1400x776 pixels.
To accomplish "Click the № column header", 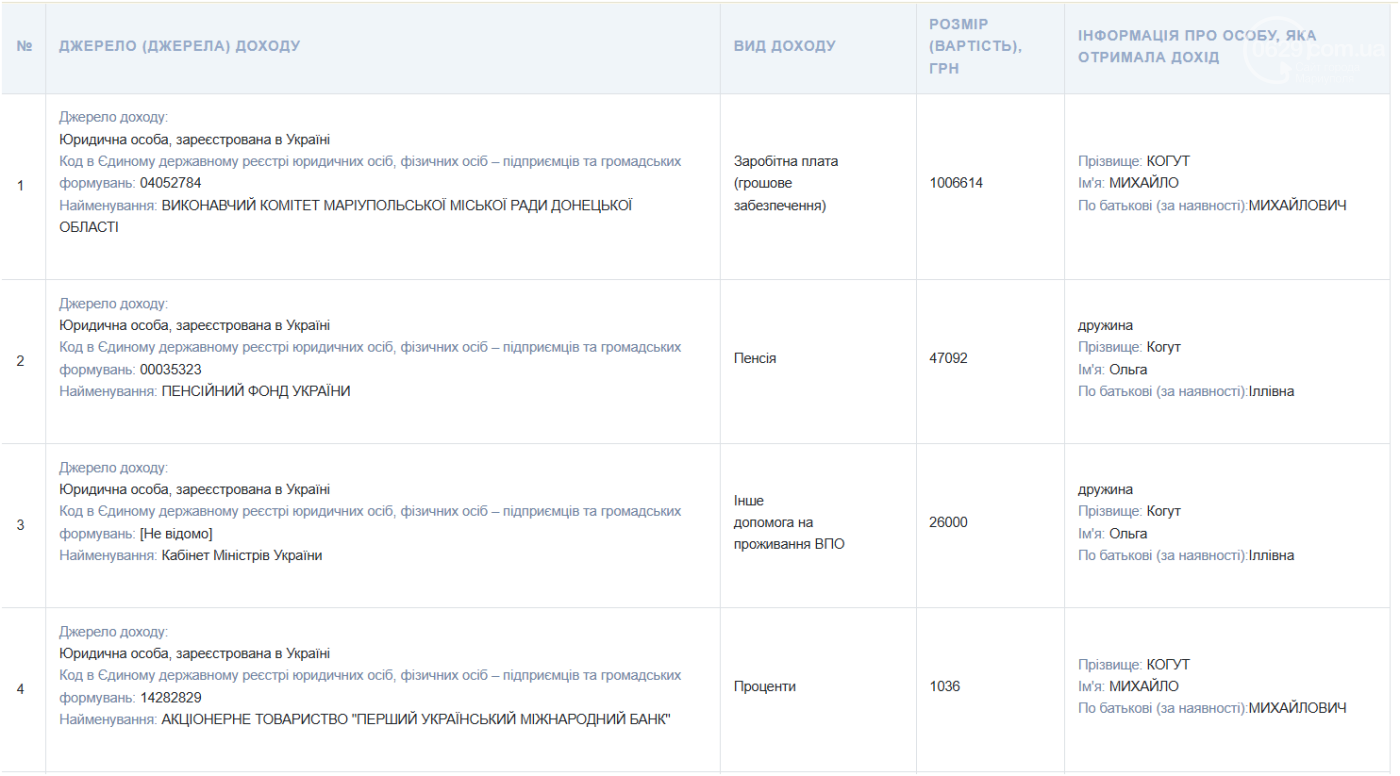I will tap(24, 46).
